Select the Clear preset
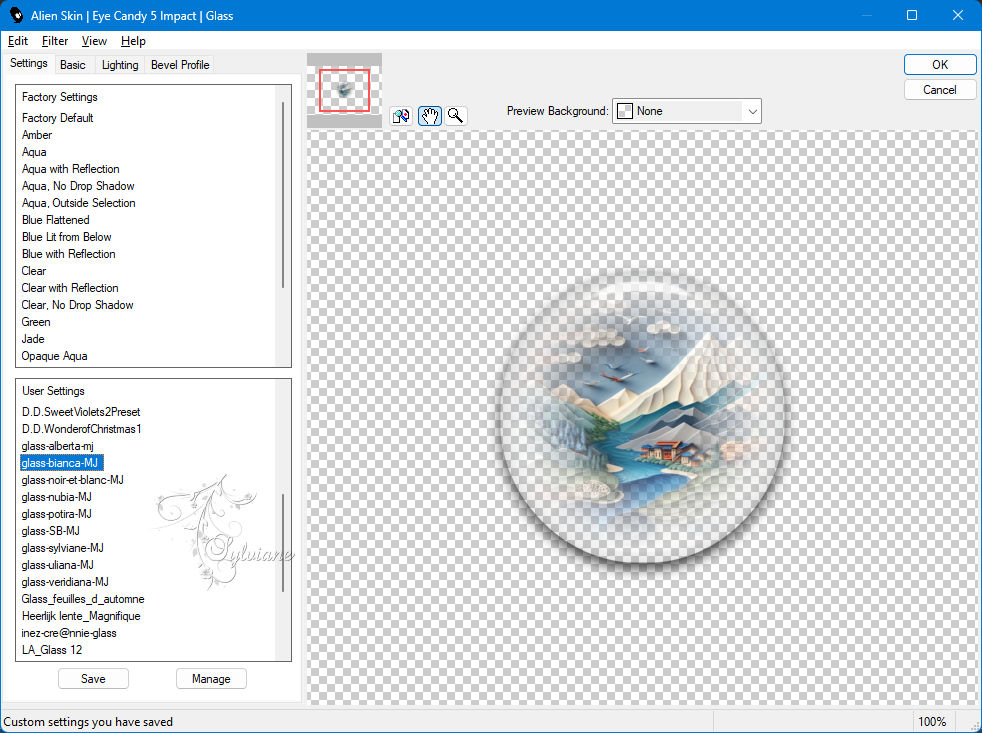This screenshot has width=982, height=733. pos(34,271)
